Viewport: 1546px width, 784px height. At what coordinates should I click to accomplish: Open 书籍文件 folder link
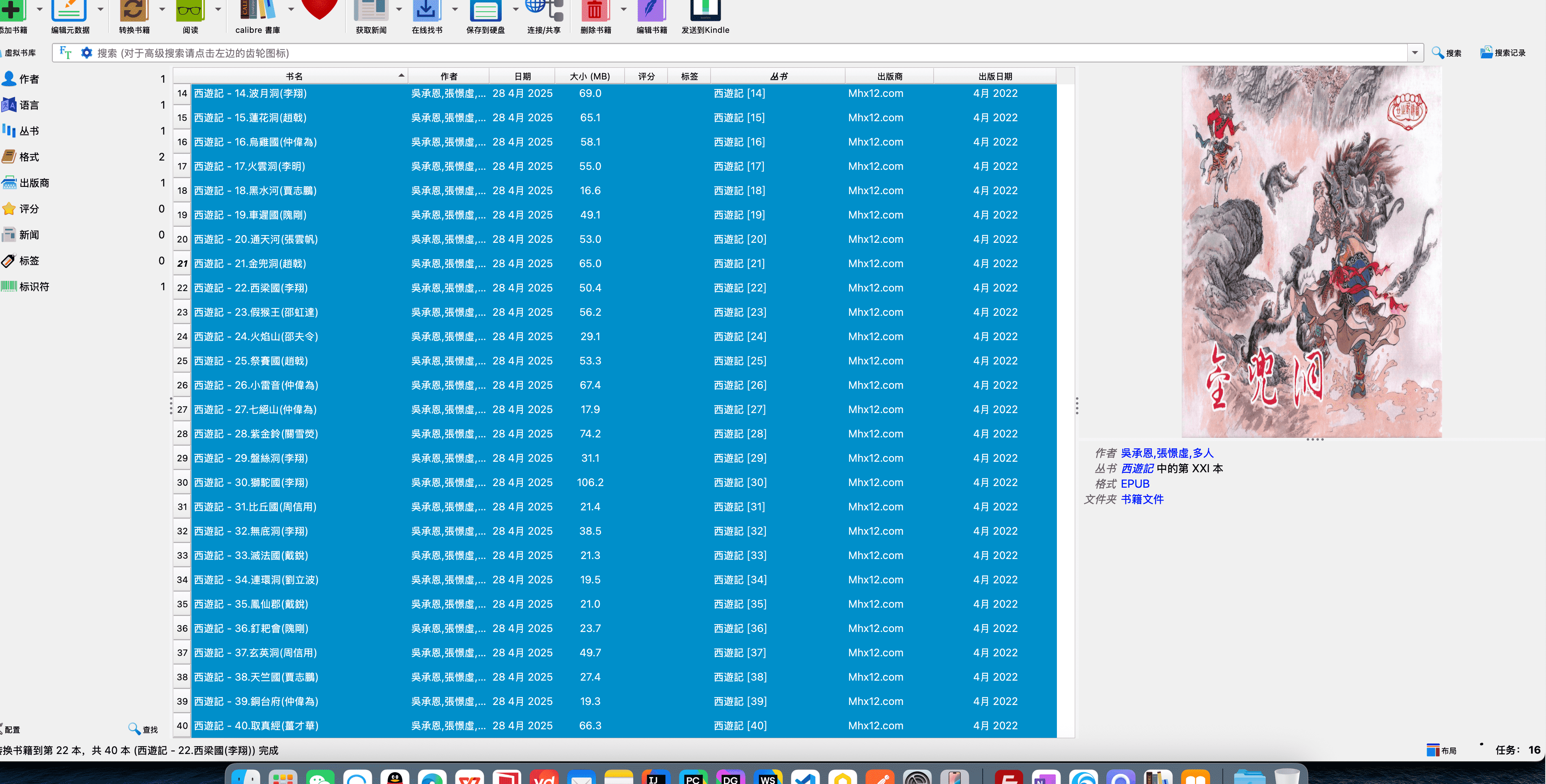point(1142,499)
